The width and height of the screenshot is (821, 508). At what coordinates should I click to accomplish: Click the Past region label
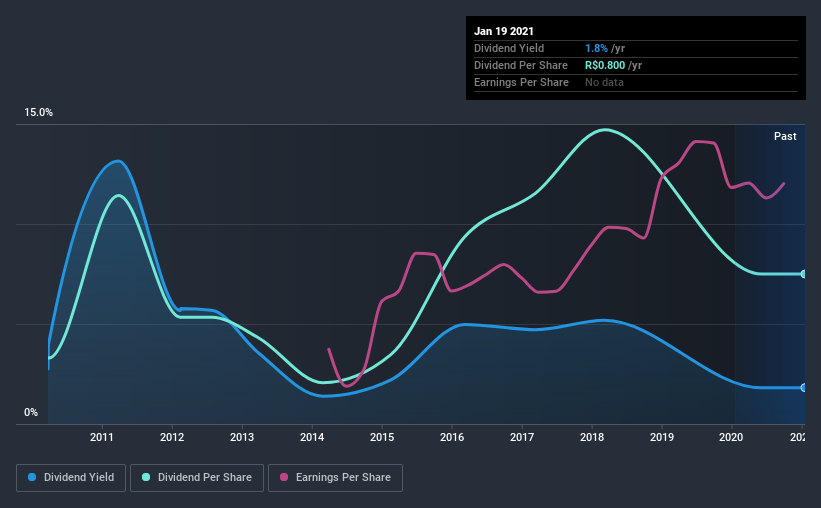point(785,136)
